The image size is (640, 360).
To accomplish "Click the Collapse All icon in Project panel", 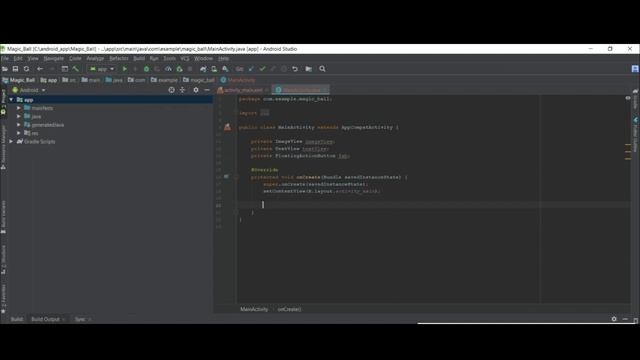I will [182, 90].
